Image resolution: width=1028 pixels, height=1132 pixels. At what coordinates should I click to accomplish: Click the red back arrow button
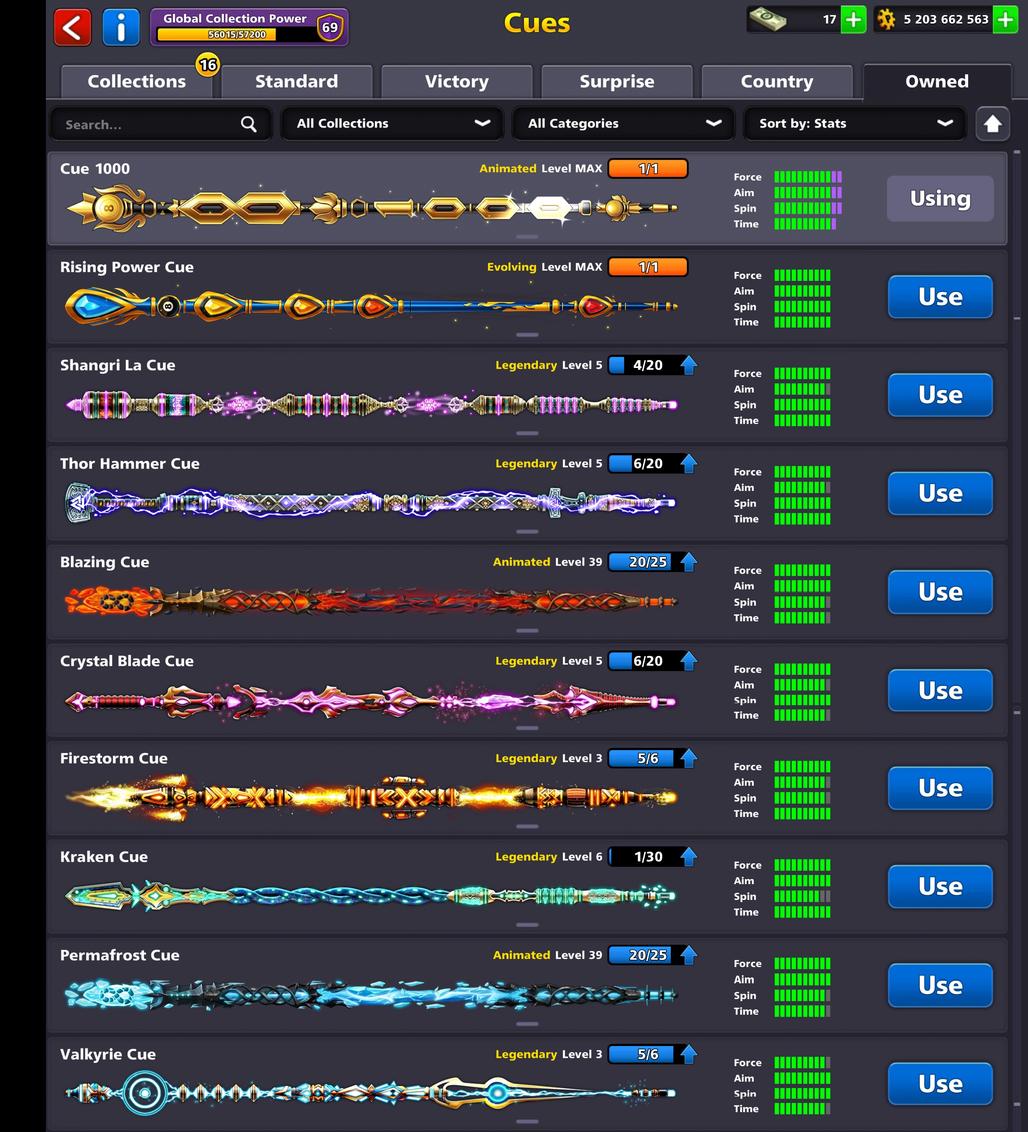(72, 27)
